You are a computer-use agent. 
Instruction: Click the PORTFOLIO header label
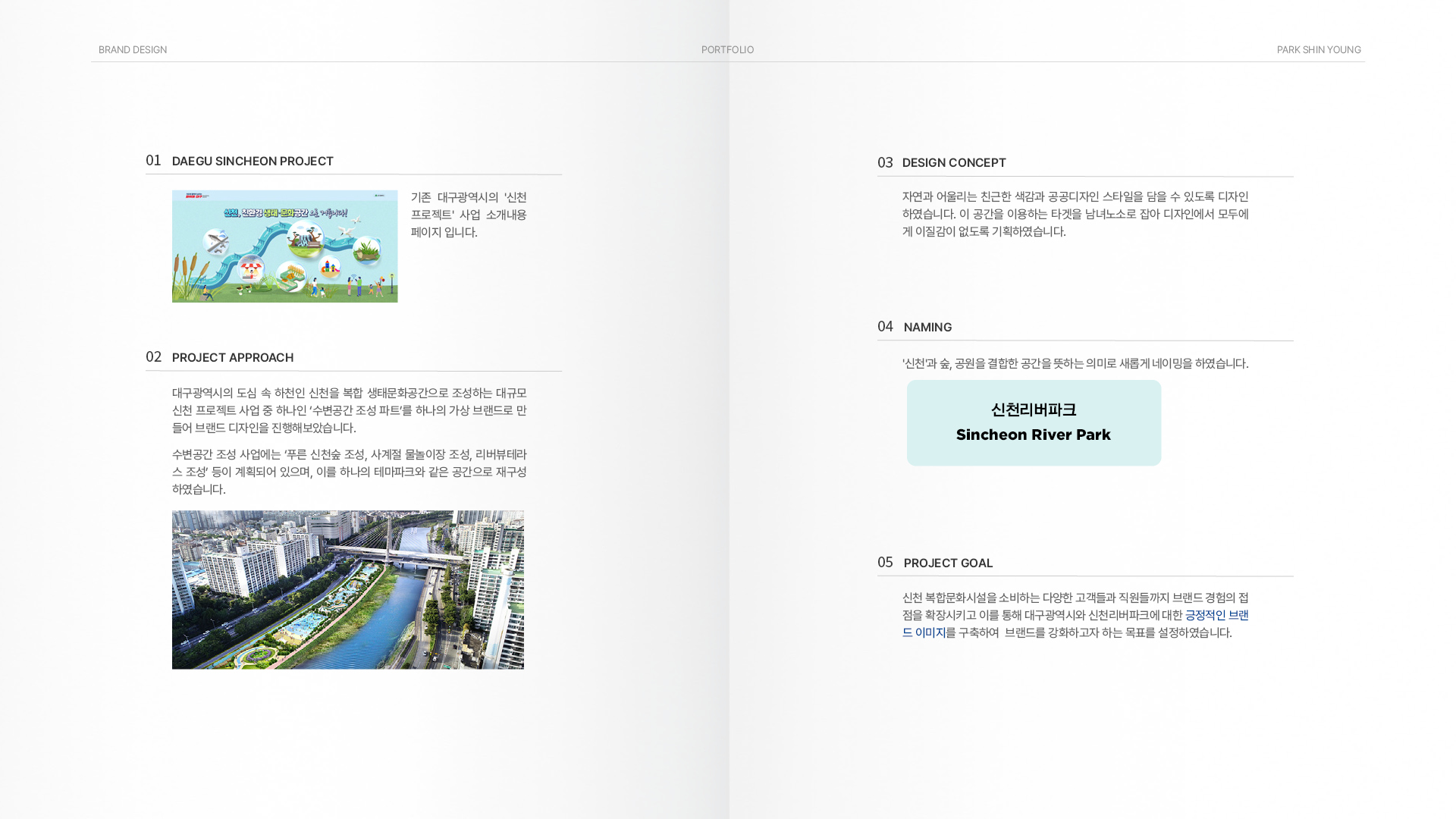coord(727,50)
